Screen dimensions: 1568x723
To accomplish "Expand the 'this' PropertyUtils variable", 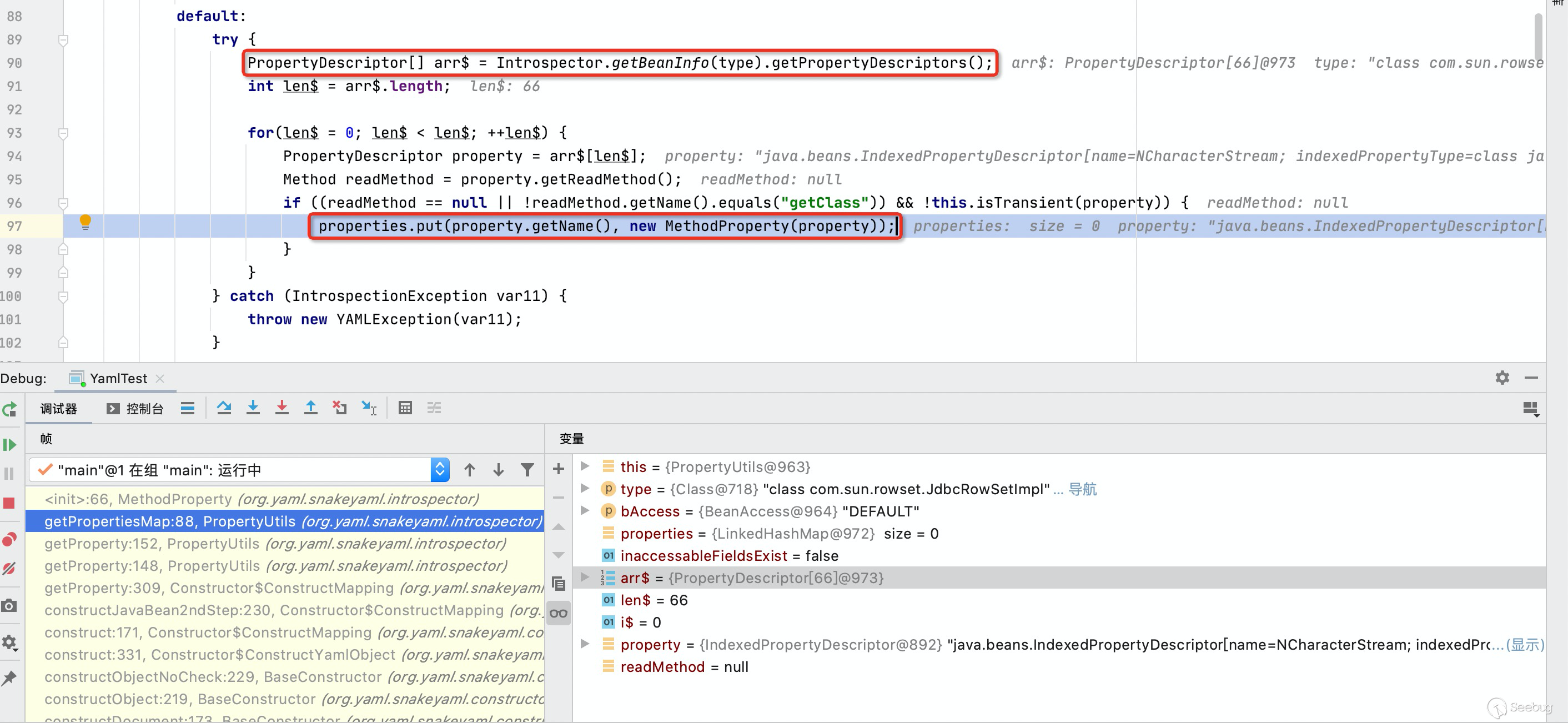I will [584, 466].
